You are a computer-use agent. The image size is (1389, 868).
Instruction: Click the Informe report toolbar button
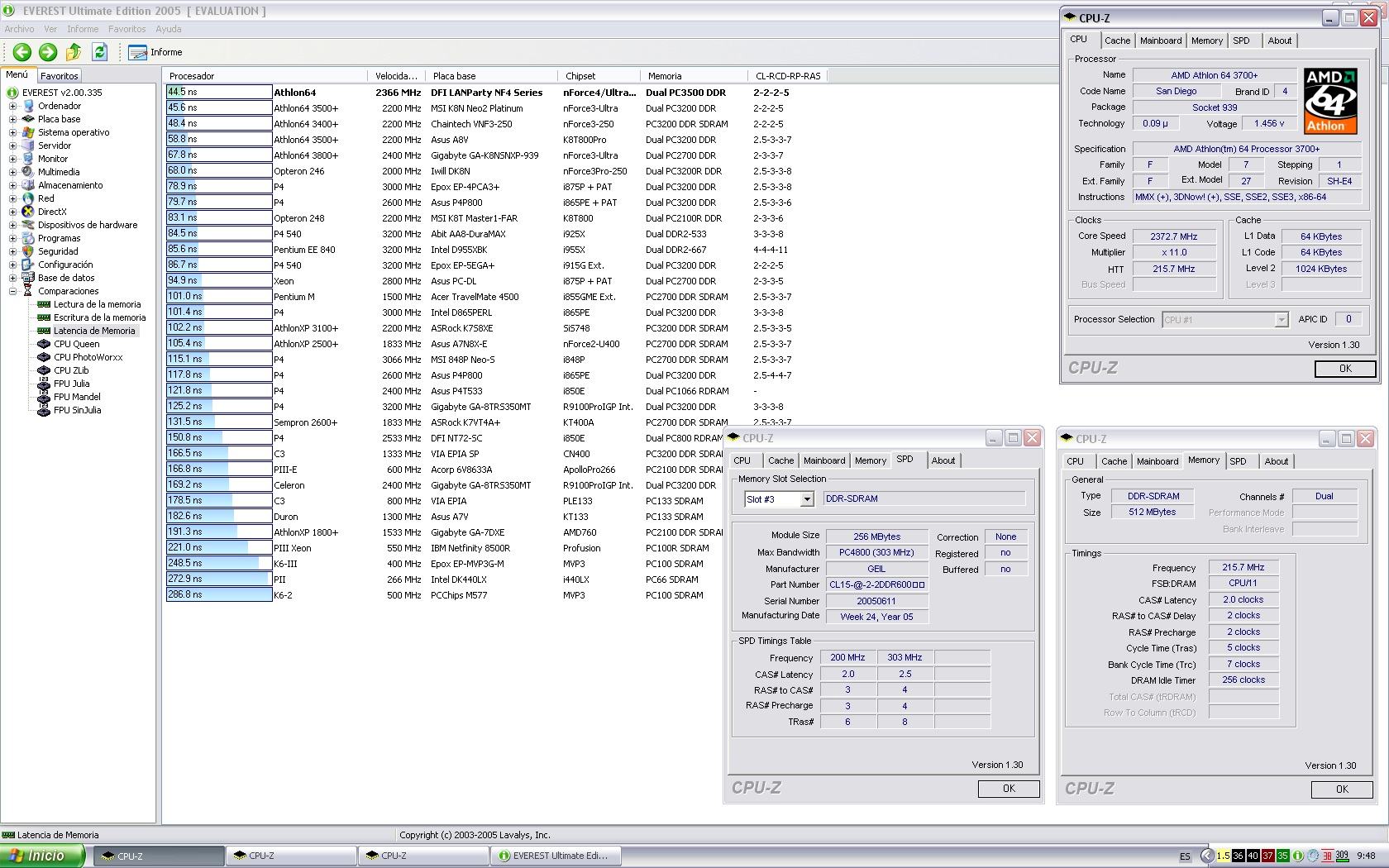[155, 52]
